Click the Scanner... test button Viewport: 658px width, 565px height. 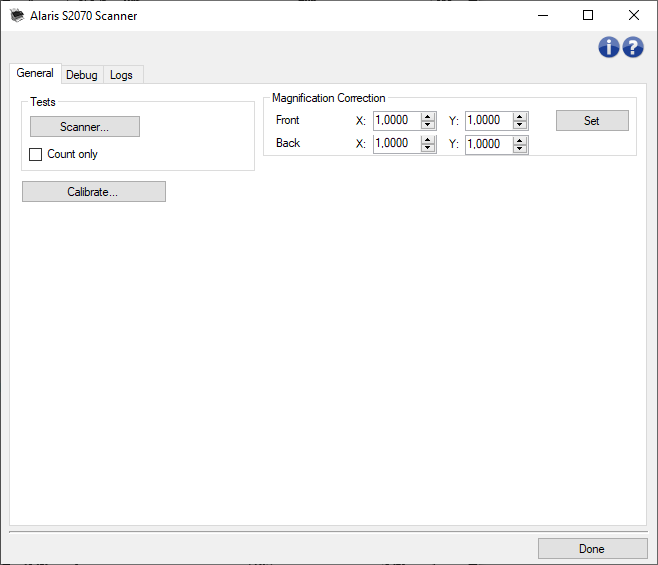85,127
